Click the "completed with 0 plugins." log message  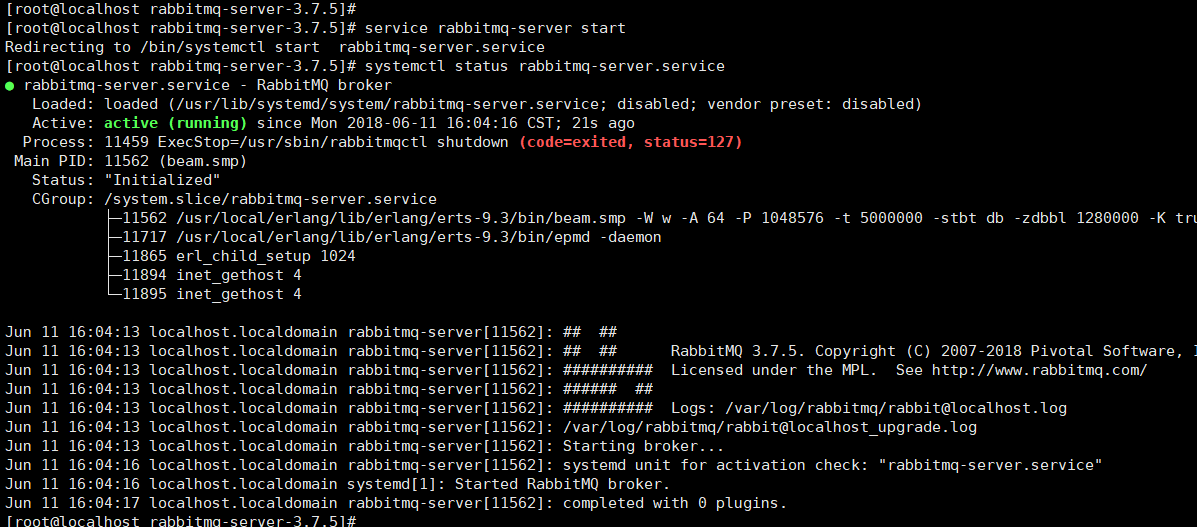pyautogui.click(x=675, y=503)
